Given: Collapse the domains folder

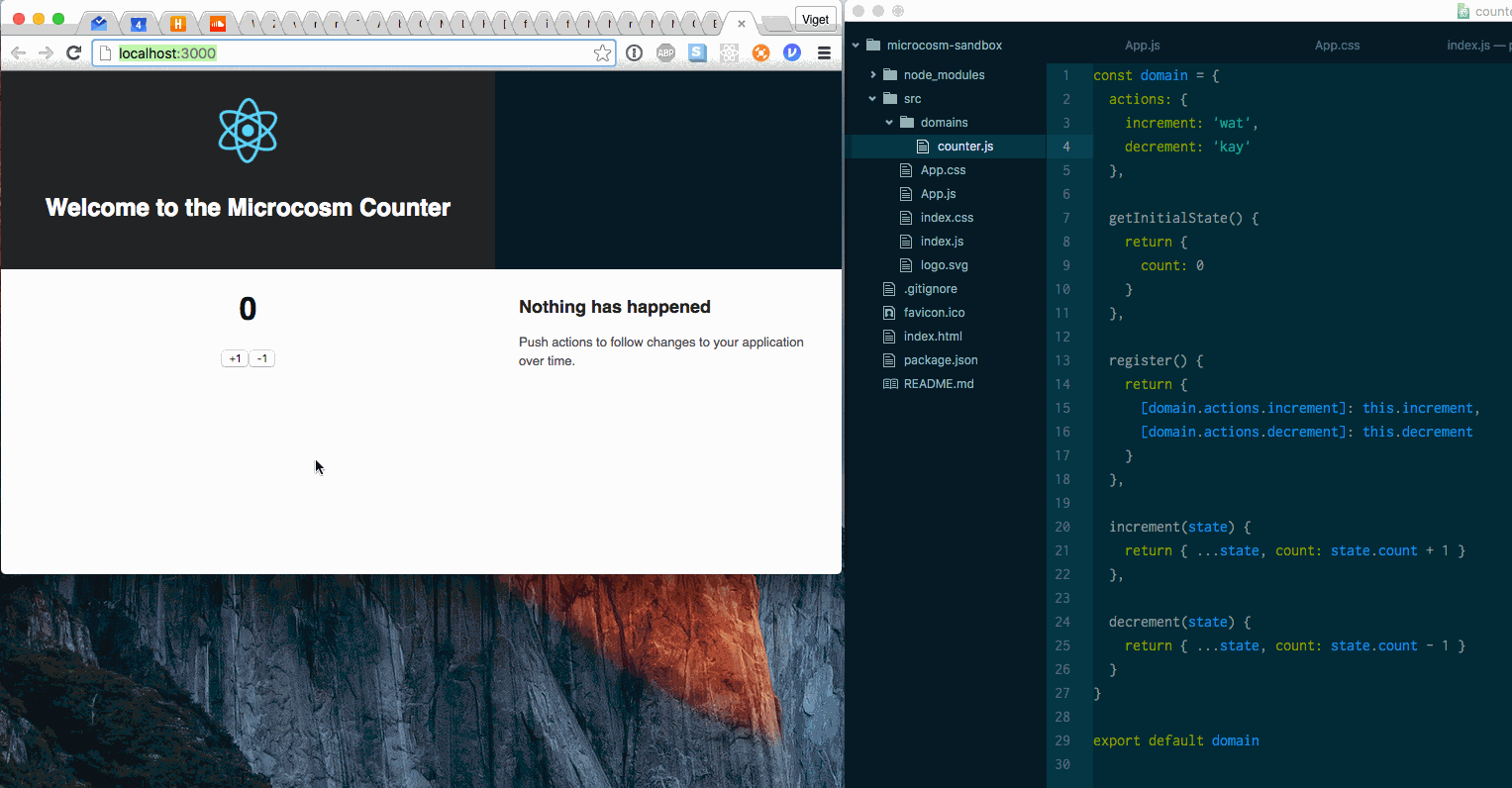Looking at the screenshot, I should point(889,123).
